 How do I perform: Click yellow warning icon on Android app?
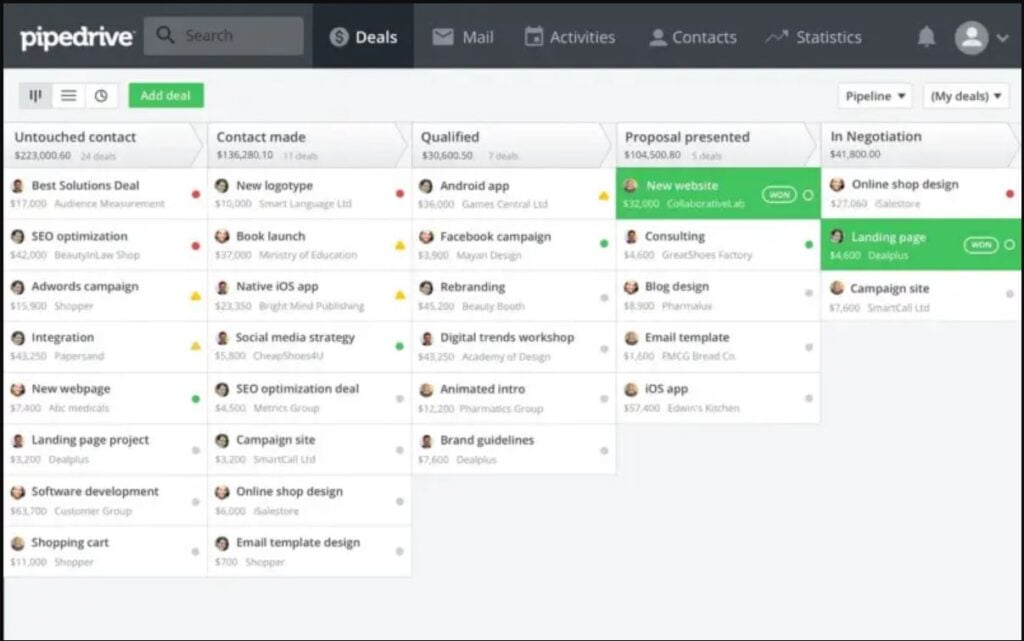(x=604, y=195)
